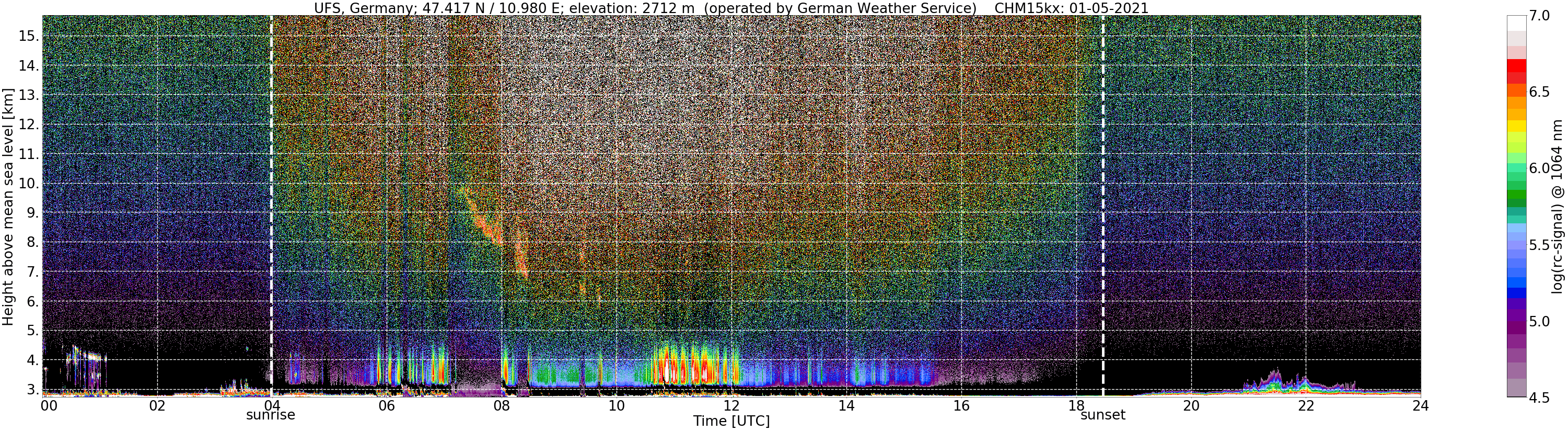Click the y-axis tick label '3.'
This screenshot has width=1568, height=431.
point(33,390)
